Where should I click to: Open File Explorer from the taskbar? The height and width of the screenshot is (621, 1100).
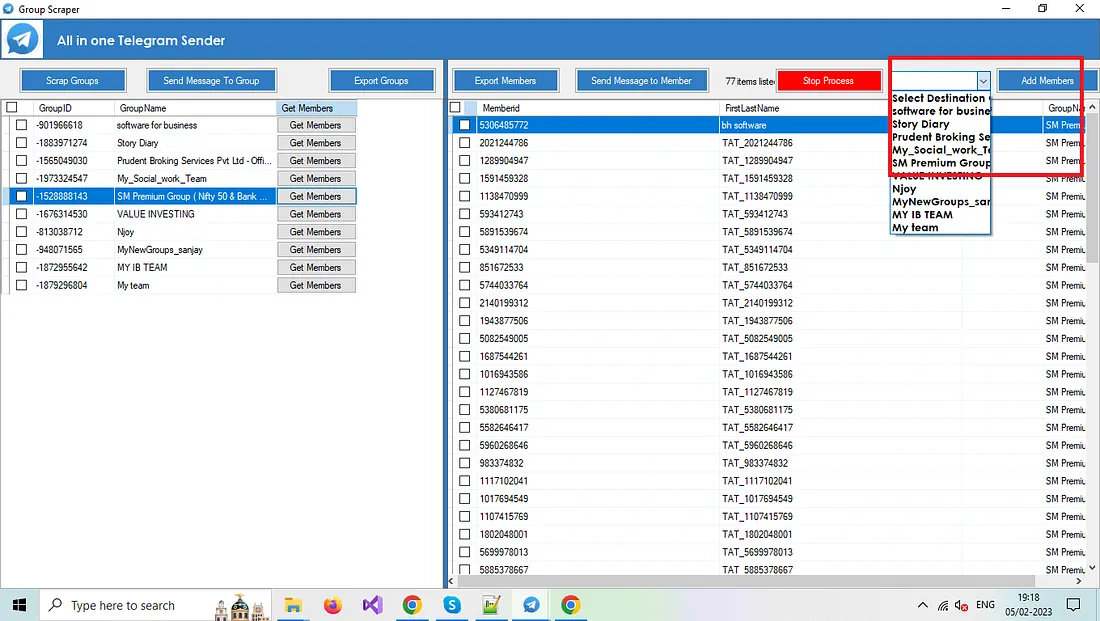coord(293,605)
